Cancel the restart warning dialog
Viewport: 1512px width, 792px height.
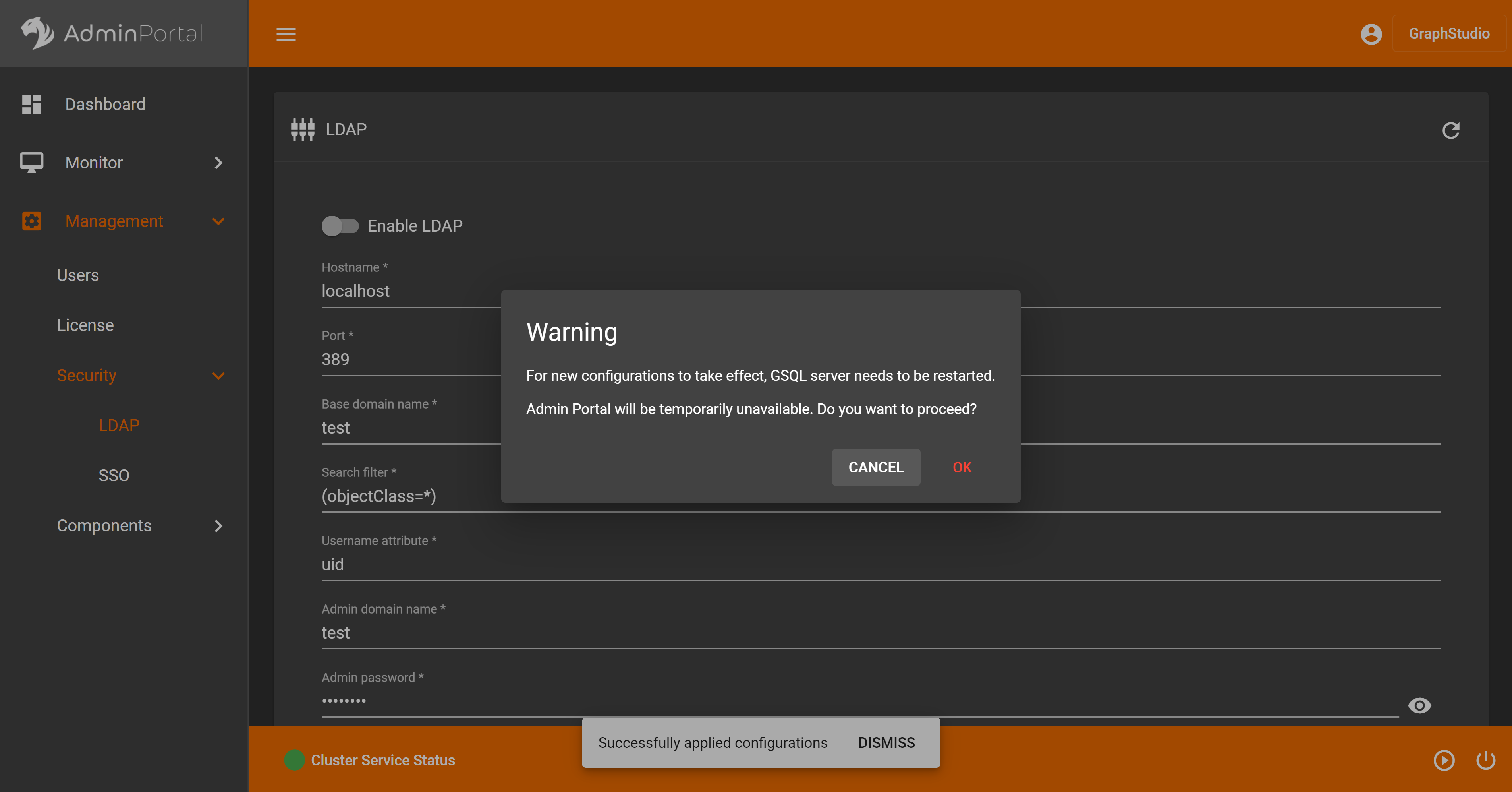[876, 467]
